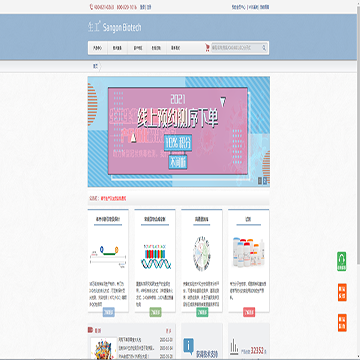Screen dimensions: 360x360
Task: Open the circular genome map image in the third card
Action: 202,254
